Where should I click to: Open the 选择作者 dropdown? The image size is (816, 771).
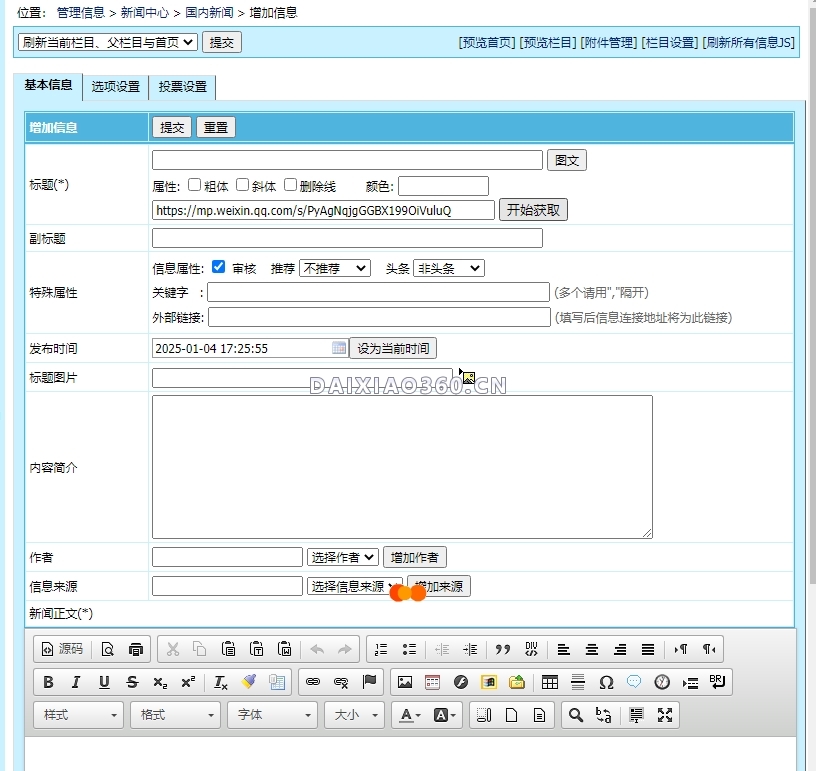pyautogui.click(x=343, y=557)
